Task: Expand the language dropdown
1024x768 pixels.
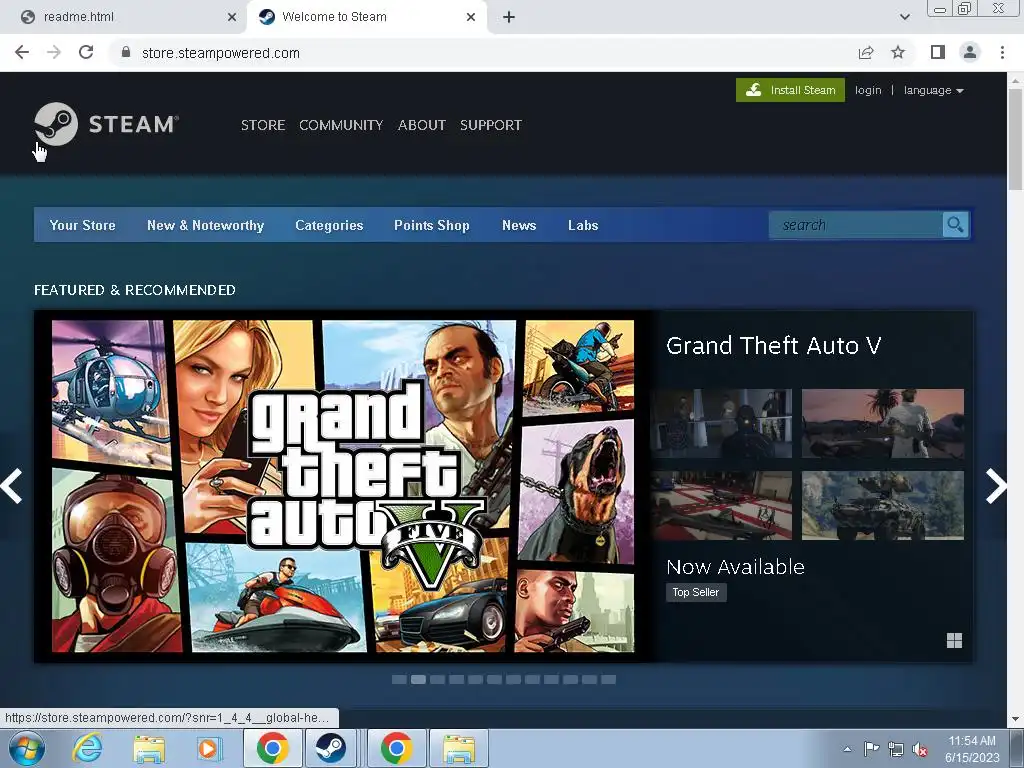Action: tap(933, 90)
